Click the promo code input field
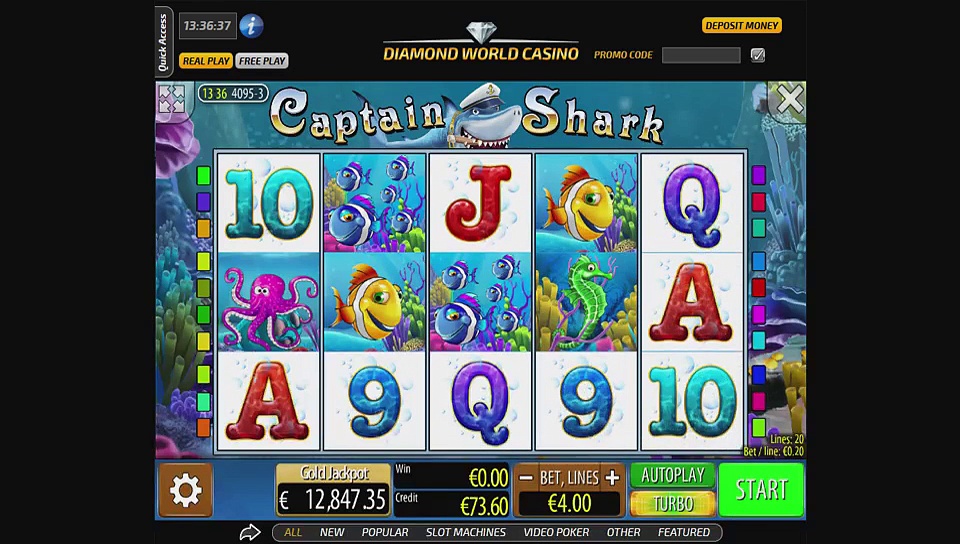960x544 pixels. pyautogui.click(x=701, y=55)
